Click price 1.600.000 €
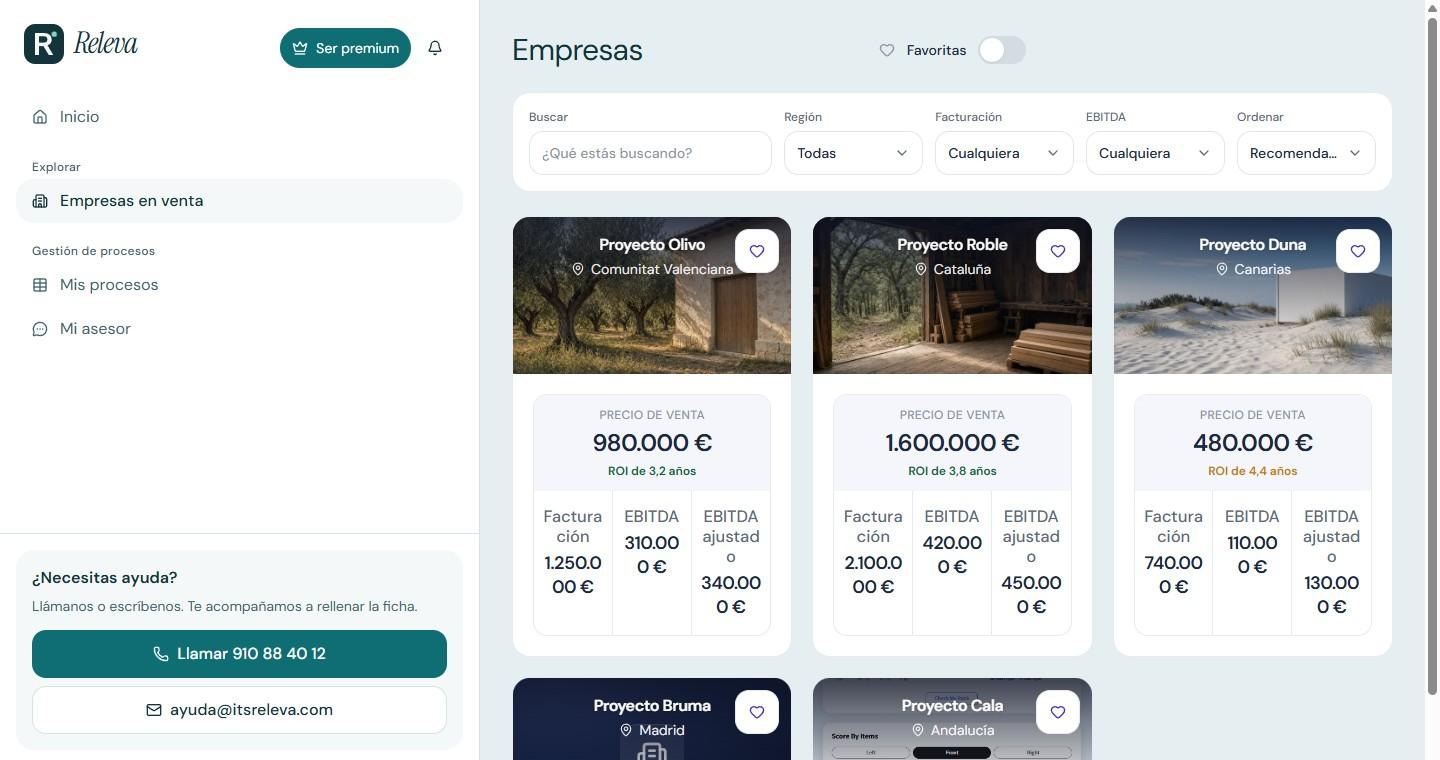 [952, 443]
